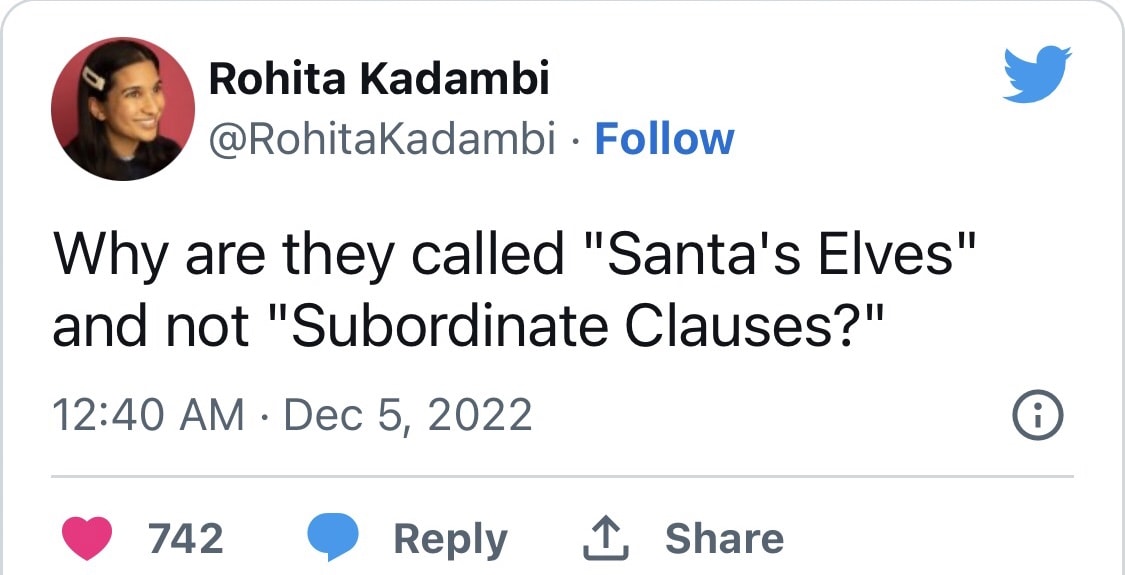Viewport: 1125px width, 575px height.
Task: Click the phrase "Subordinate Clauses?" in the tweet
Action: pos(573,327)
